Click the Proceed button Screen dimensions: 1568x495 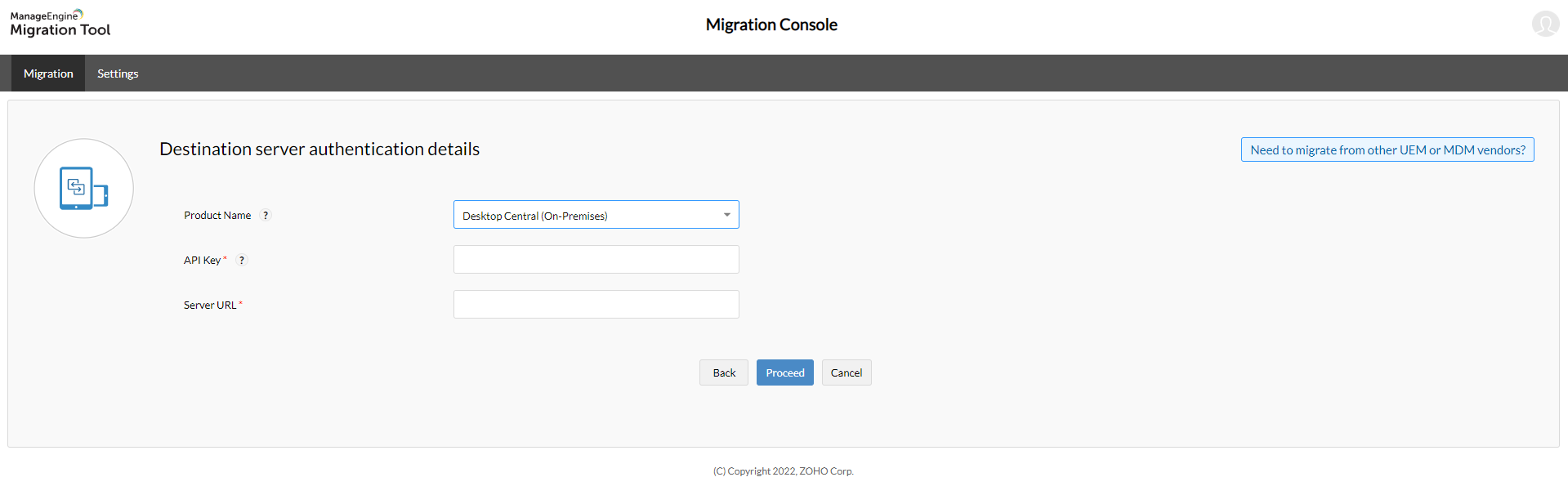point(785,372)
